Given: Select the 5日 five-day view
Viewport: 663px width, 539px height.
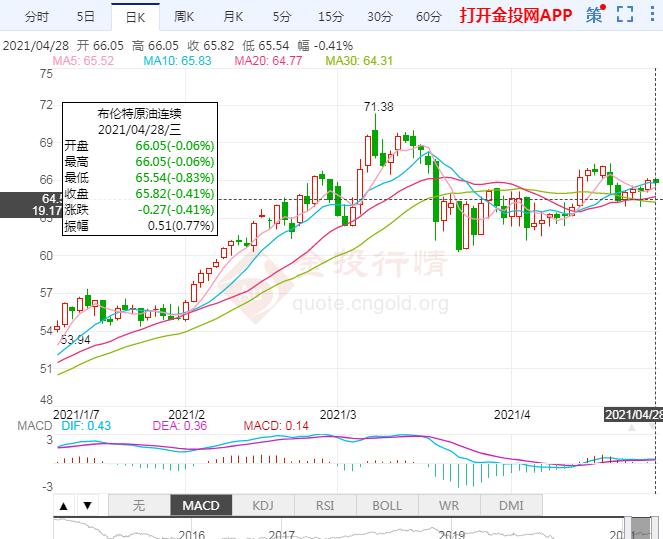Looking at the screenshot, I should (x=86, y=16).
